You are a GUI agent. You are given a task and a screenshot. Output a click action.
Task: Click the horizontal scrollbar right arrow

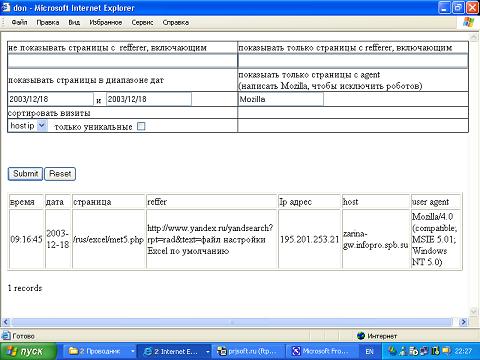point(463,322)
